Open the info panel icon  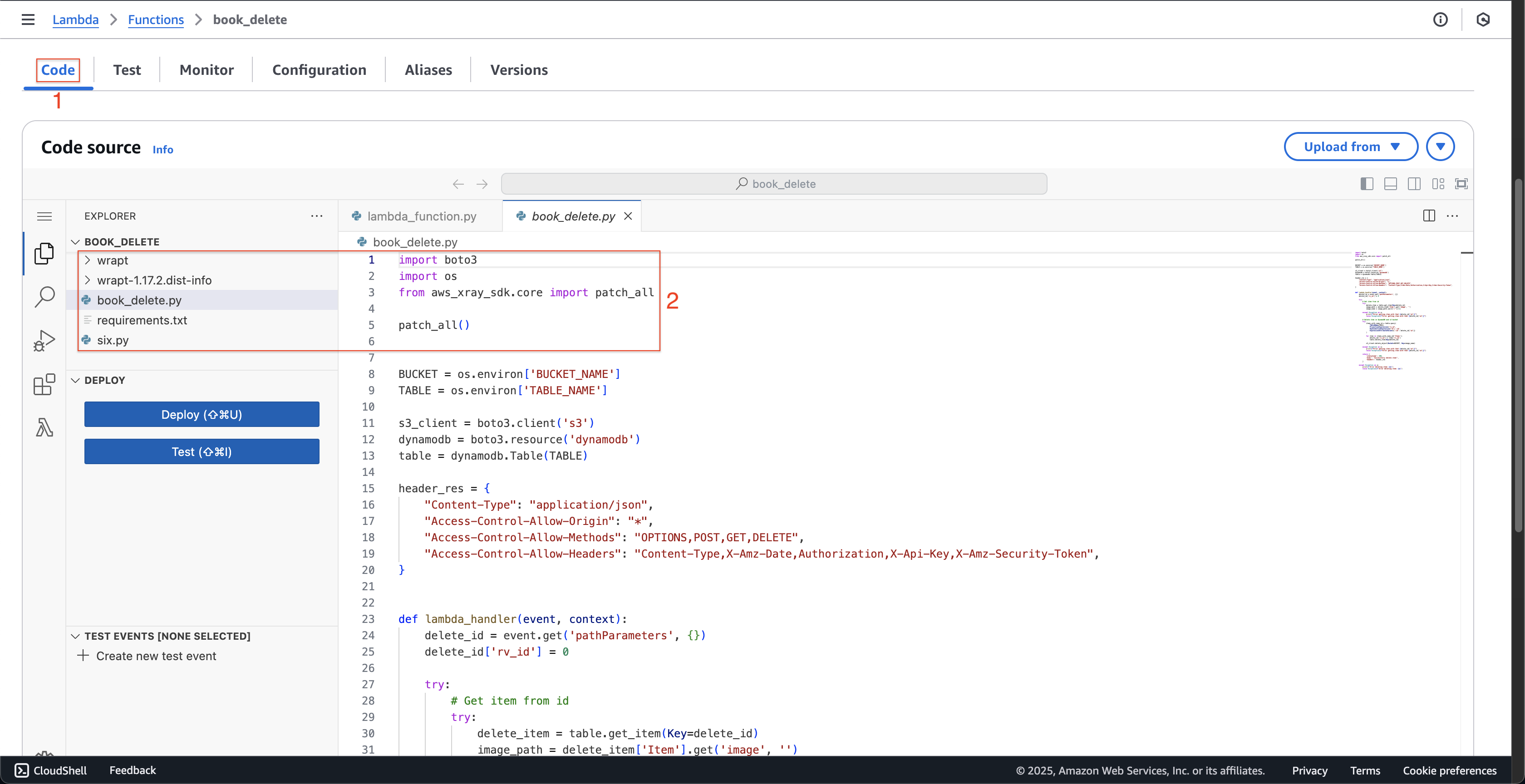point(1440,20)
